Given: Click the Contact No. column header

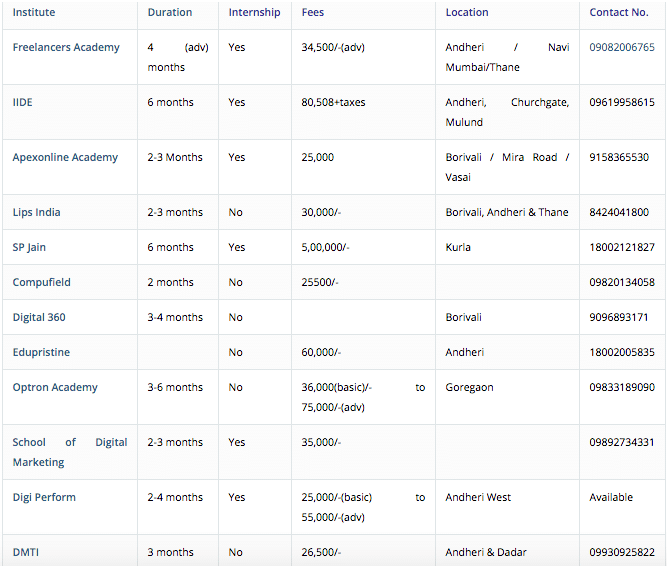Looking at the screenshot, I should pos(619,12).
